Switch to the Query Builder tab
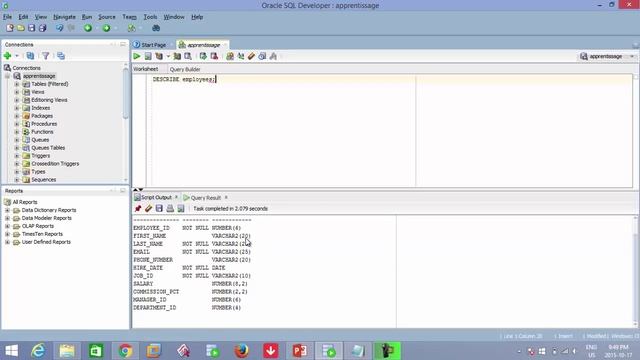Screen dimensions: 640x360 tap(185, 69)
